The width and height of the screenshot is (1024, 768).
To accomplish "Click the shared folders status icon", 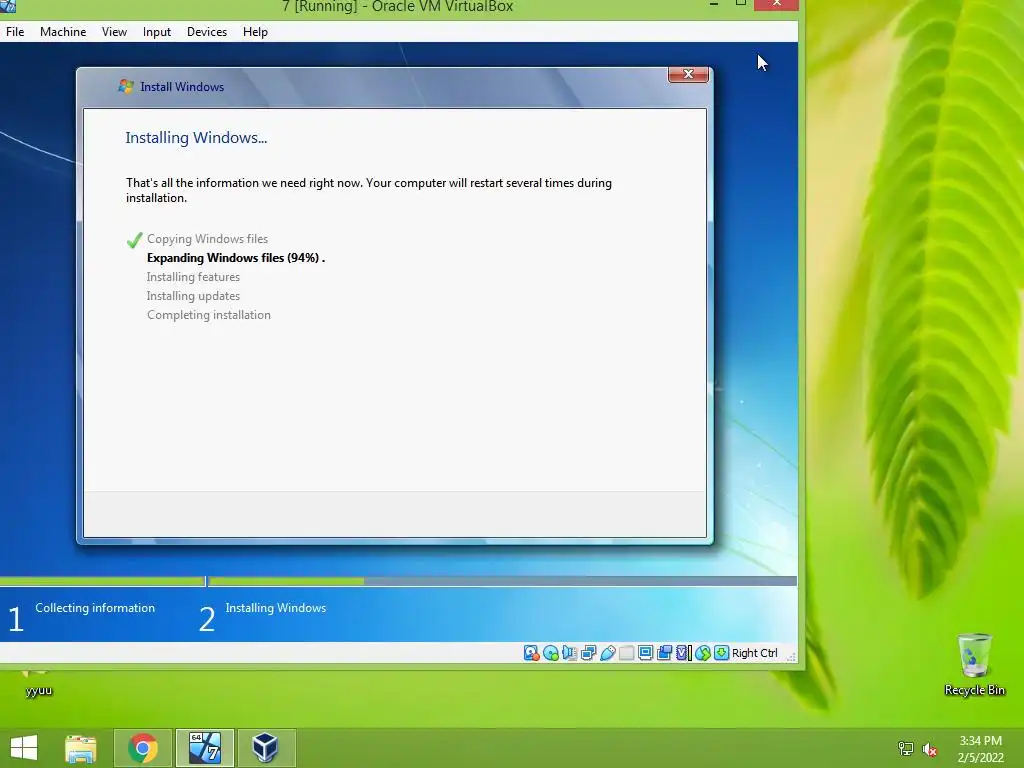I will coord(626,653).
